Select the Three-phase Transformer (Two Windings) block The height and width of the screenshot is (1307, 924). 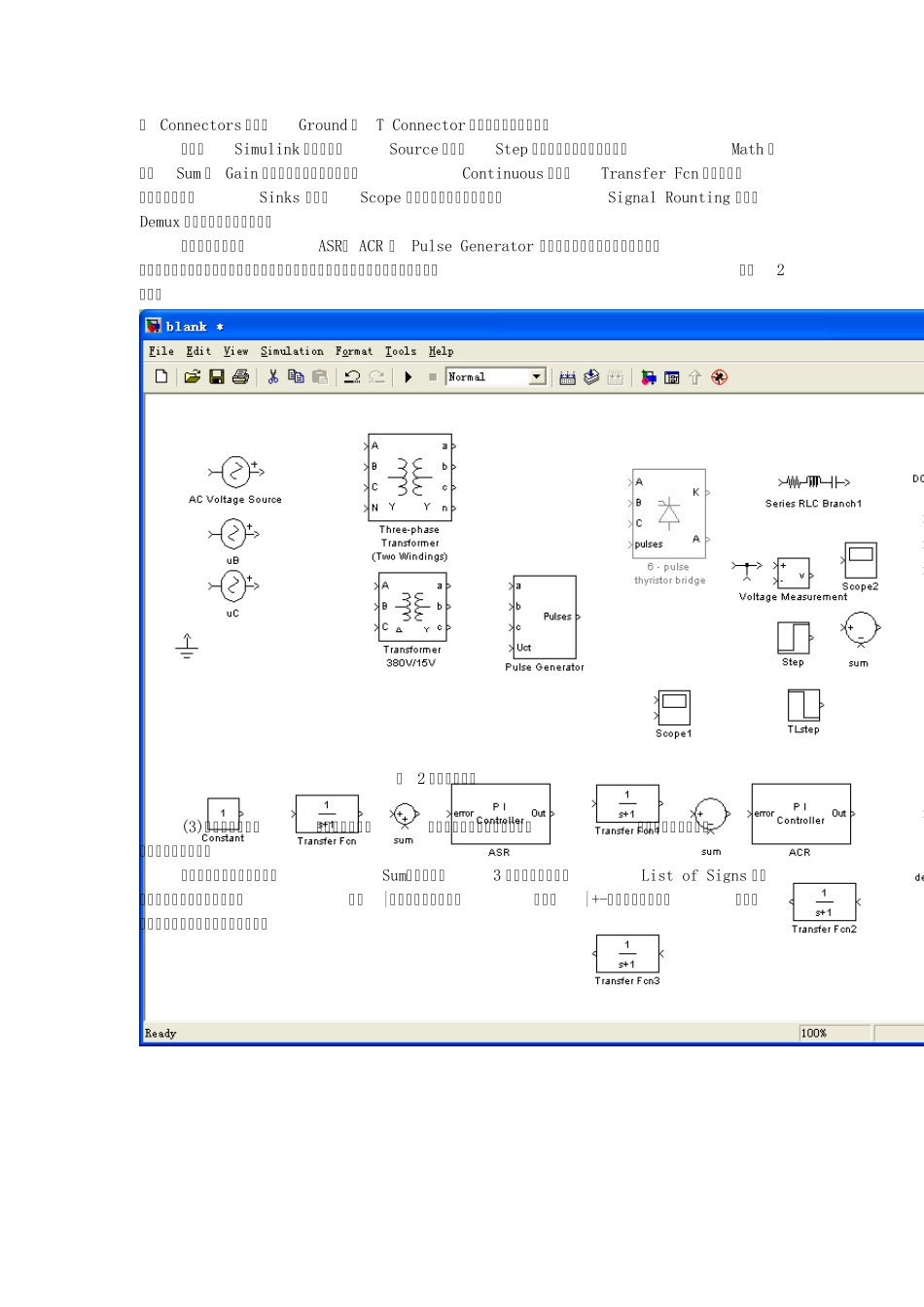point(409,477)
